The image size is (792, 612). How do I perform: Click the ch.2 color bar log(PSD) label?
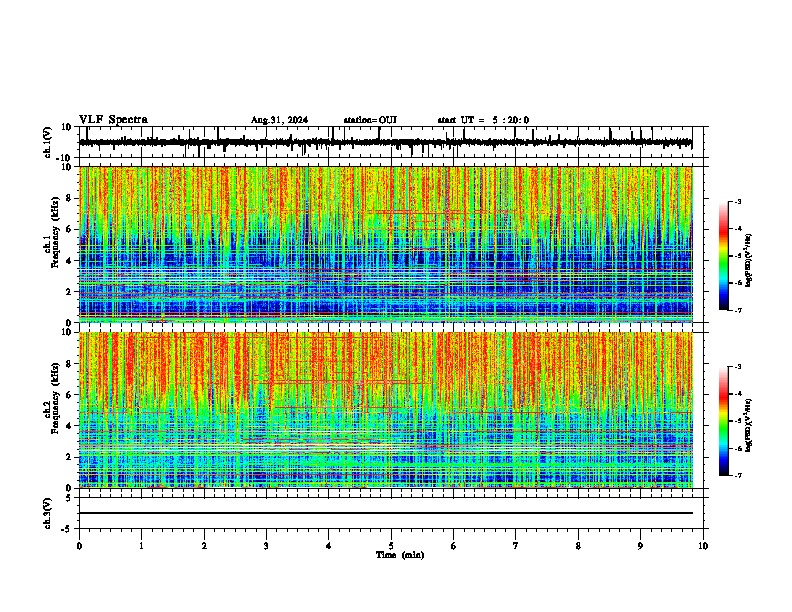click(749, 425)
